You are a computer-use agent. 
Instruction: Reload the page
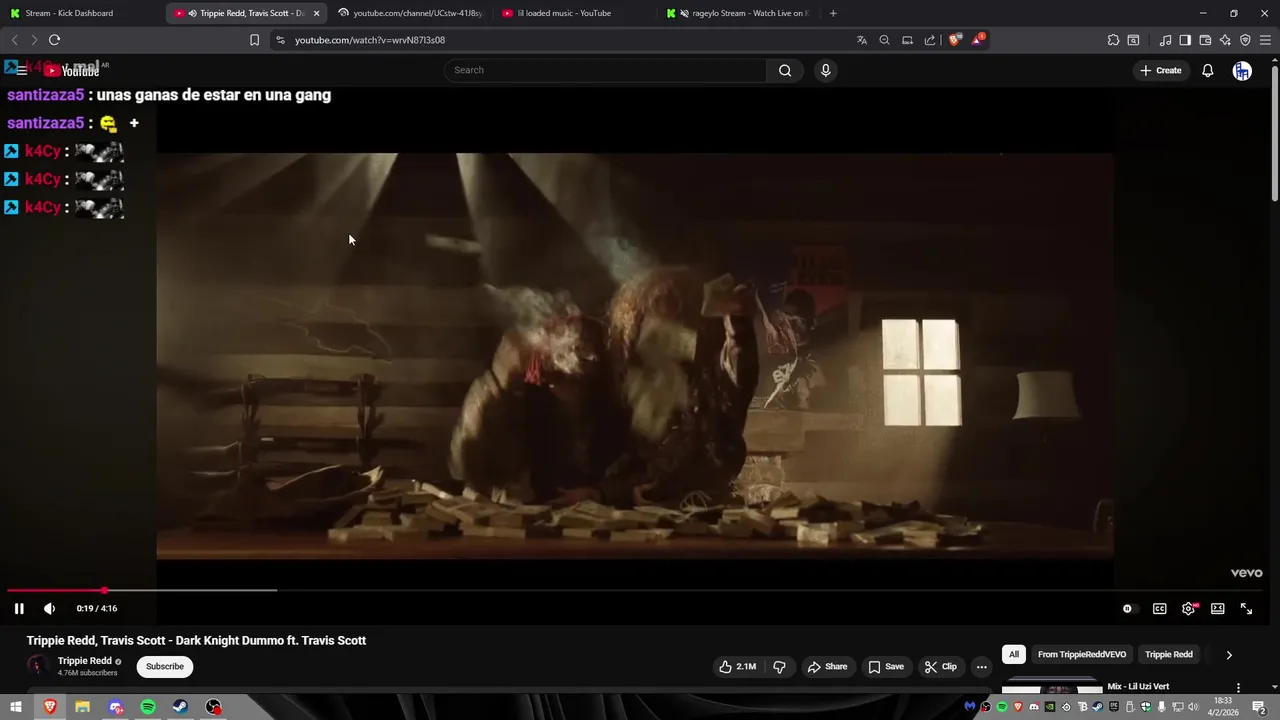pyautogui.click(x=54, y=40)
